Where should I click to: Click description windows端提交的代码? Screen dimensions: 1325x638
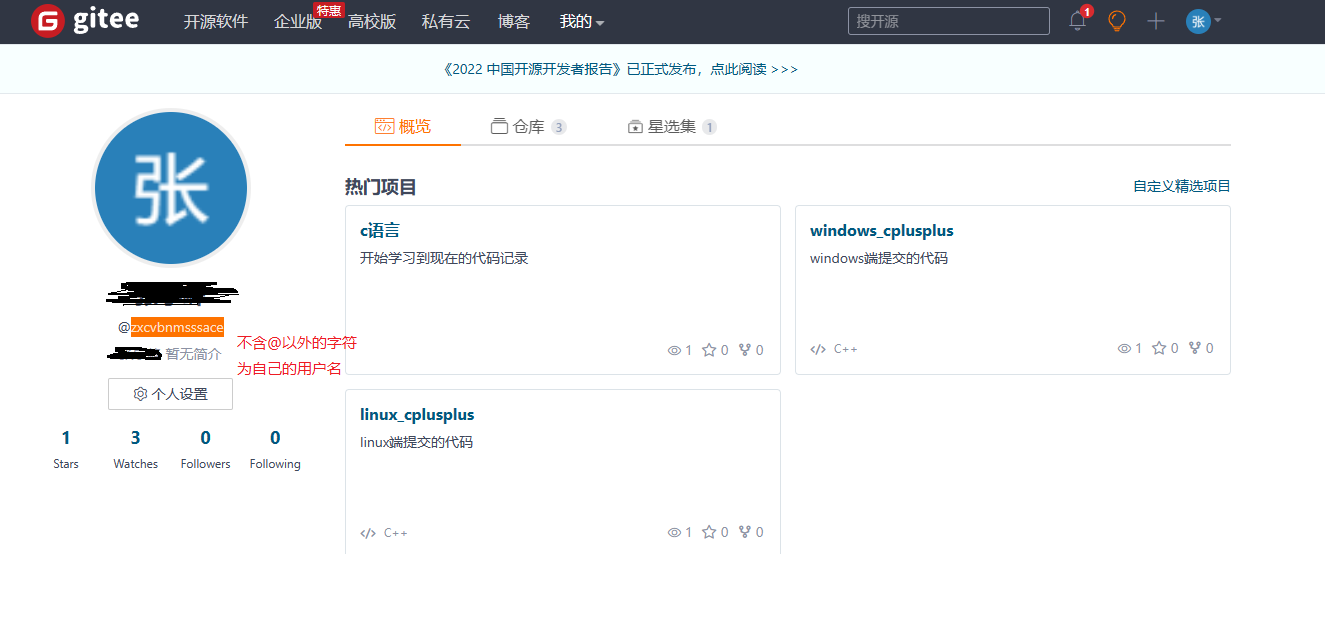click(x=879, y=258)
